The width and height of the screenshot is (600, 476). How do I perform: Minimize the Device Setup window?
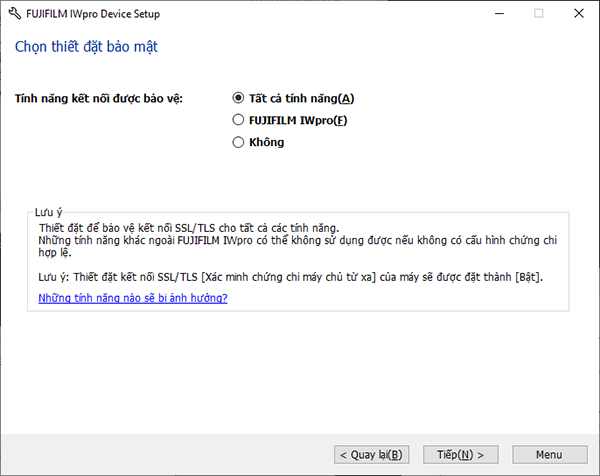pos(499,13)
